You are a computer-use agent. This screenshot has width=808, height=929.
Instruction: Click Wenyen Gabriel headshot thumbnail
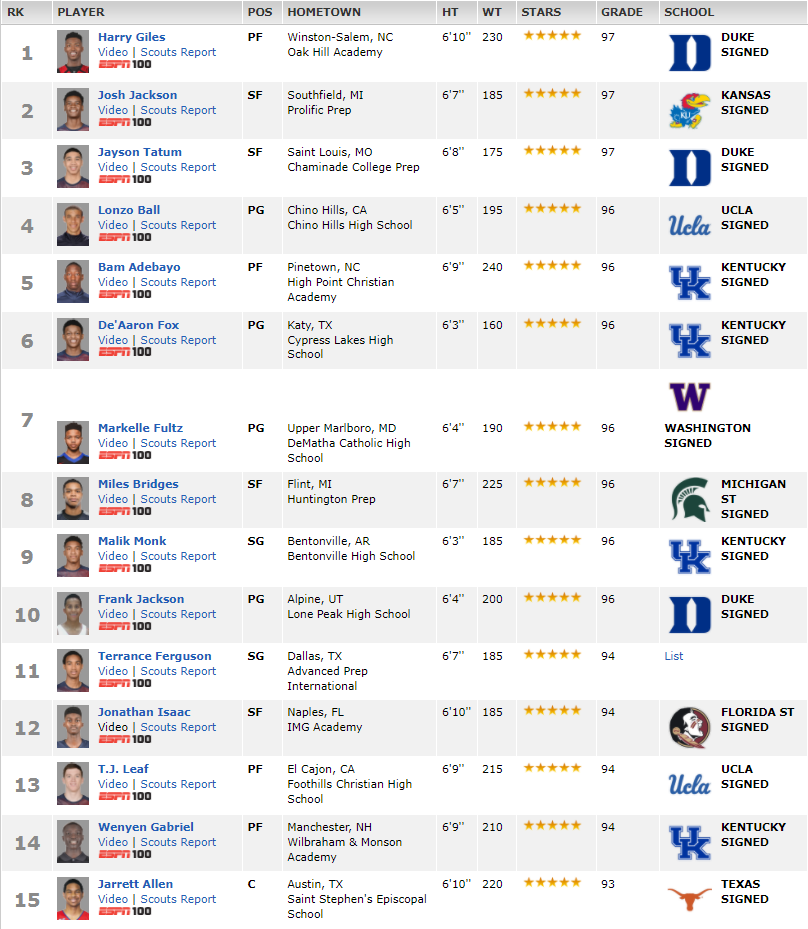pos(73,841)
